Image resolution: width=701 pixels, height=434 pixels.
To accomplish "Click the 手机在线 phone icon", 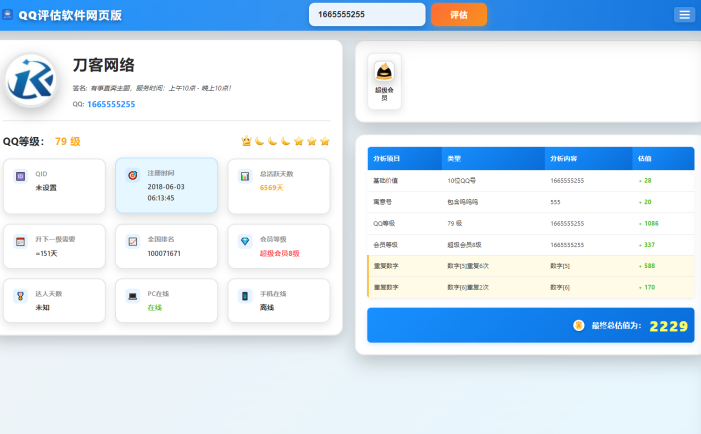I will click(245, 296).
